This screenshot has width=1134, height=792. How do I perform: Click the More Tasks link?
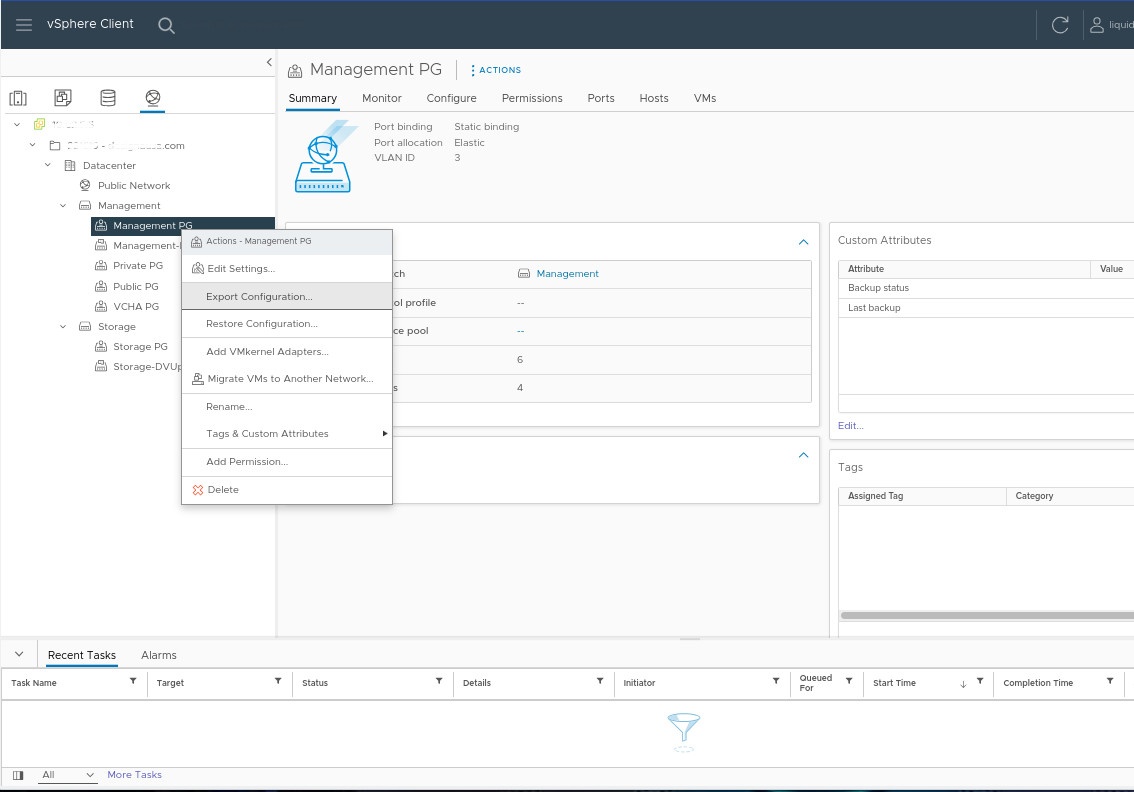coord(134,775)
